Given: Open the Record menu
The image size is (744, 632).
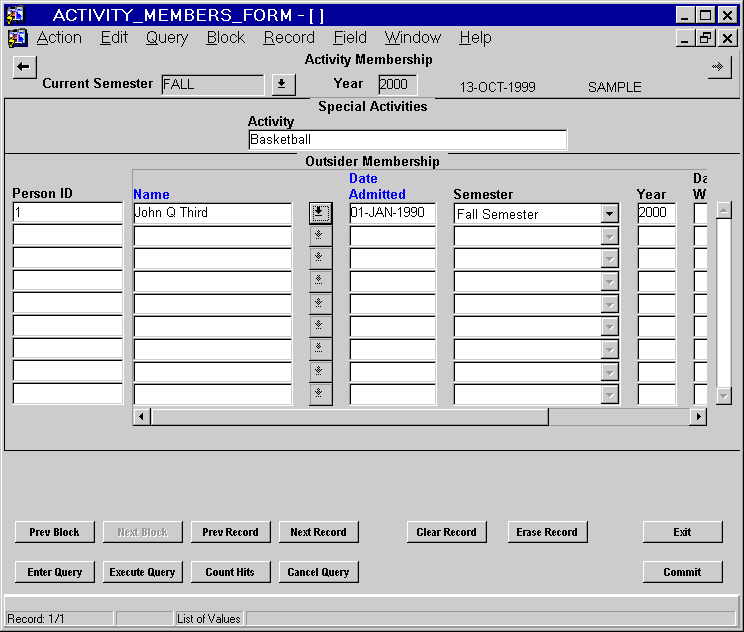Looking at the screenshot, I should tap(289, 37).
